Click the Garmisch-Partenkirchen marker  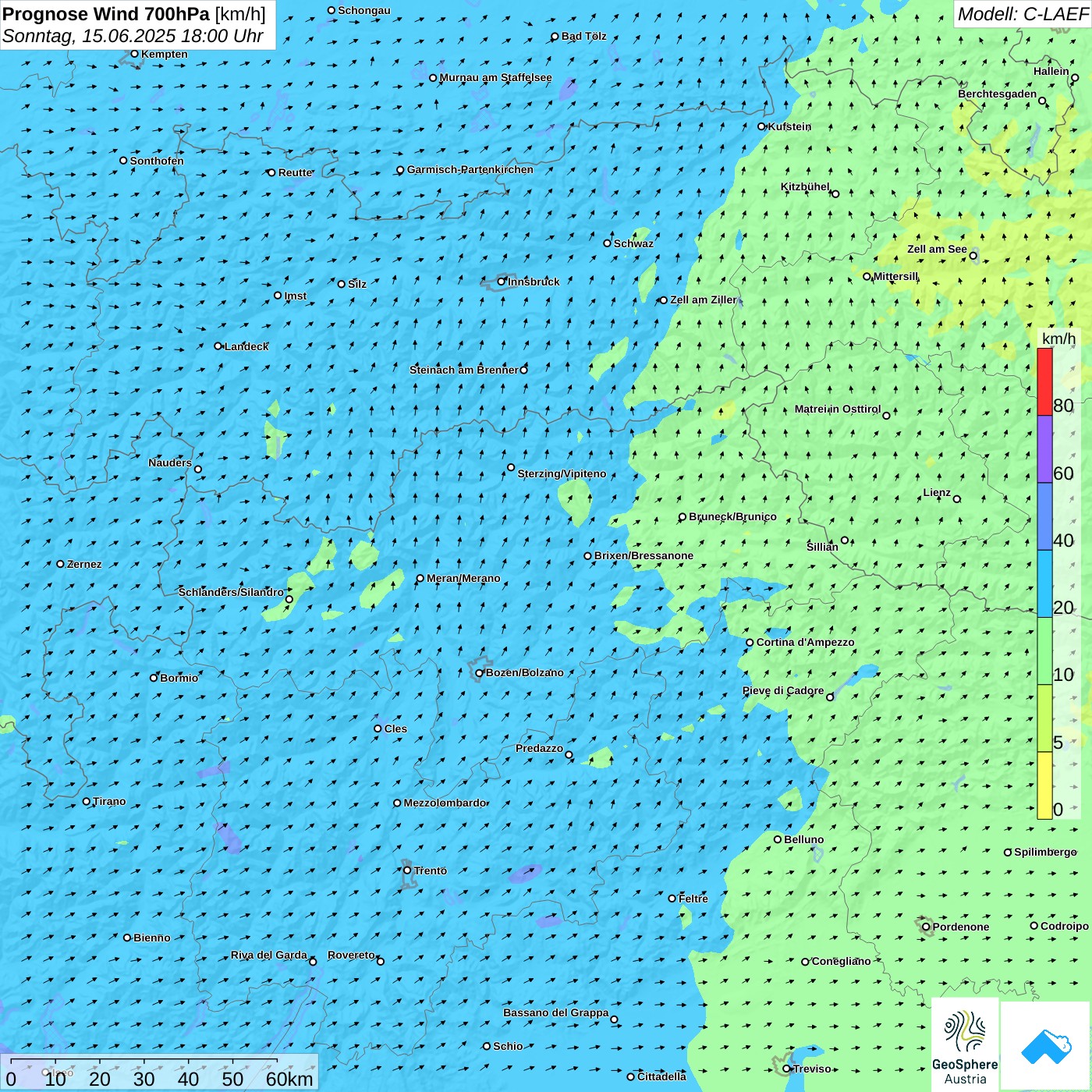coord(400,170)
